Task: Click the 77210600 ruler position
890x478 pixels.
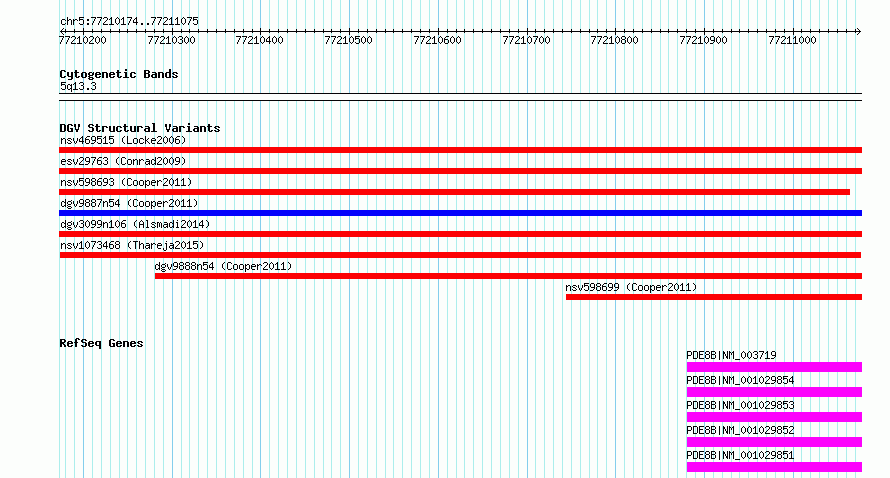Action: point(438,40)
